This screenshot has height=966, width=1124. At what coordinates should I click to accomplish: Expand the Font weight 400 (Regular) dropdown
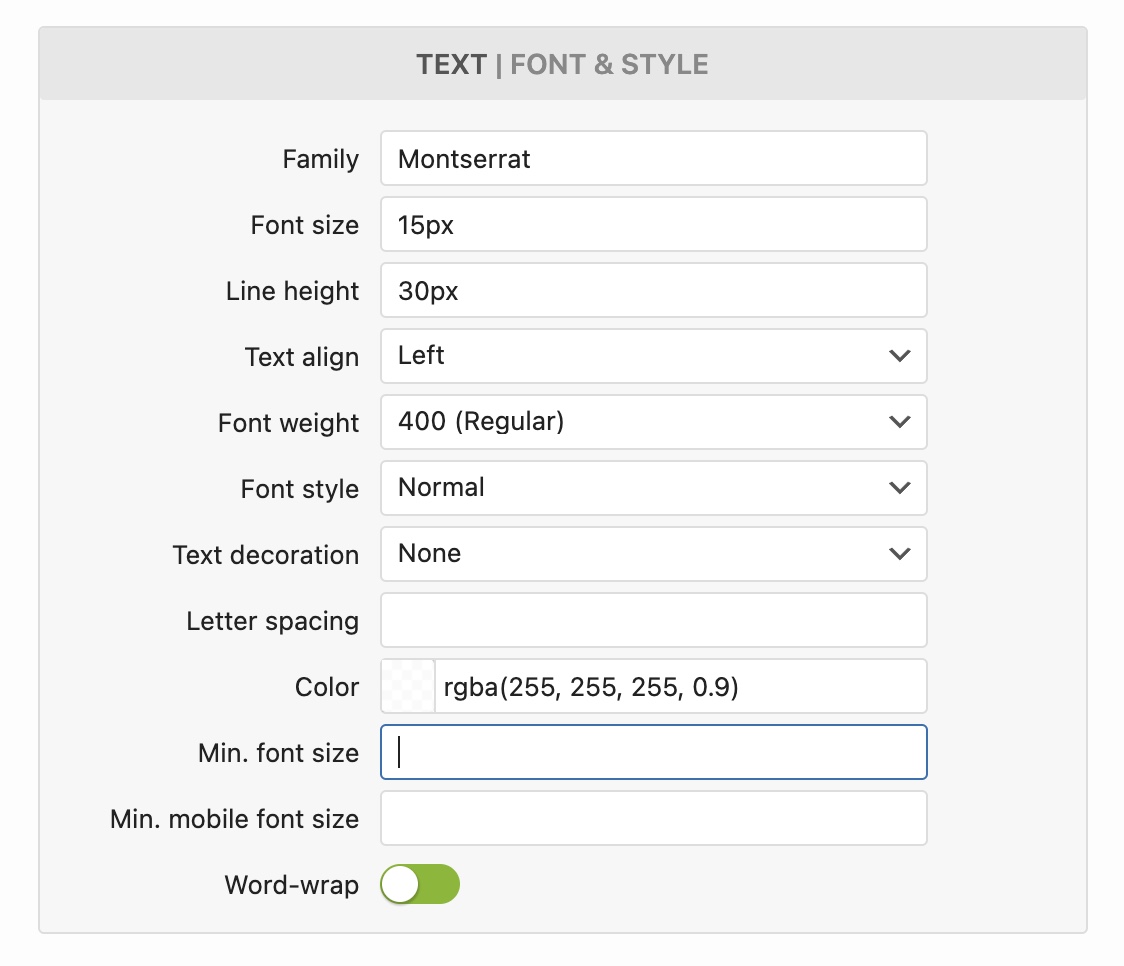coord(640,422)
